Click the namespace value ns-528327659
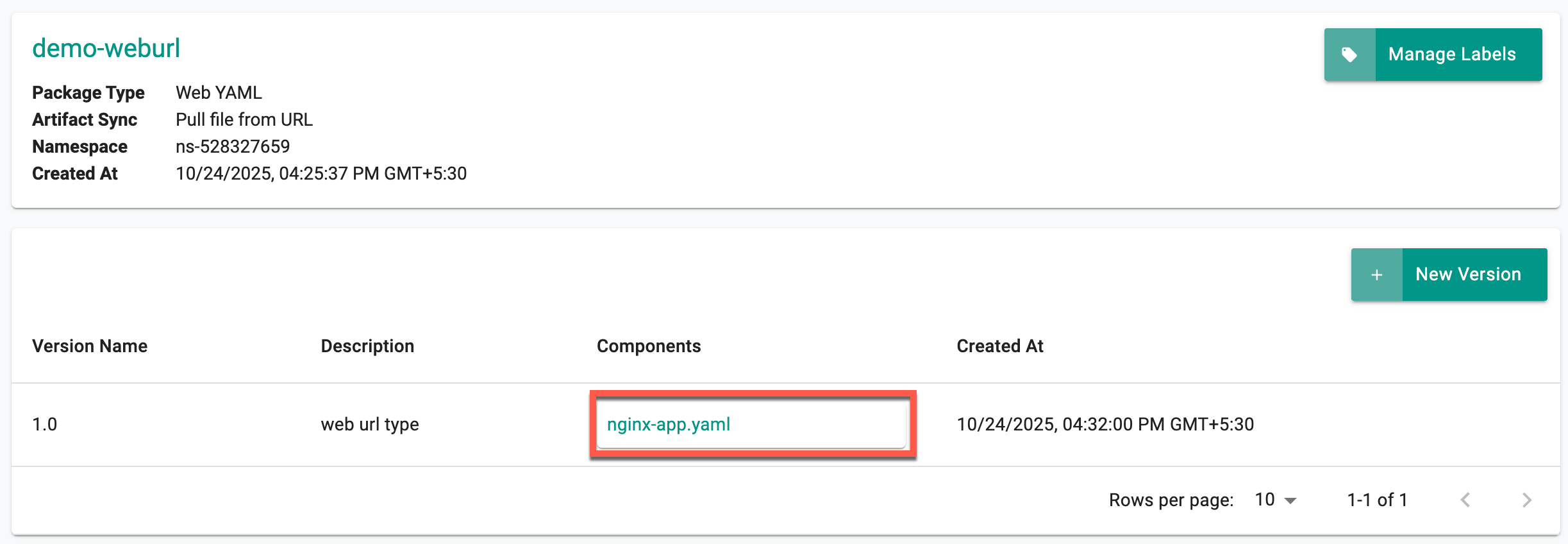Image resolution: width=1568 pixels, height=544 pixels. (233, 146)
